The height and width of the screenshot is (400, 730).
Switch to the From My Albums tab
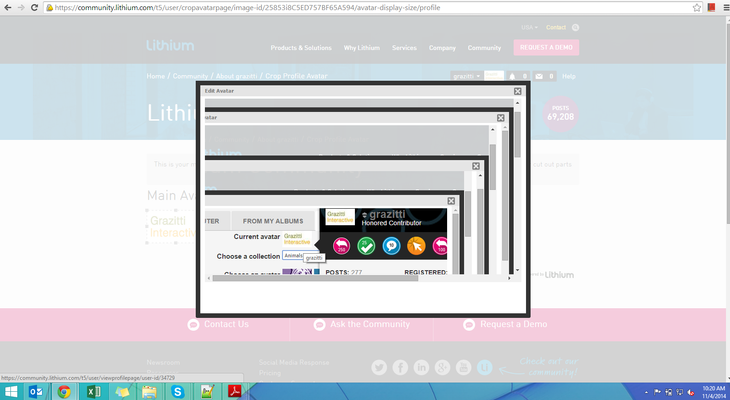[273, 221]
